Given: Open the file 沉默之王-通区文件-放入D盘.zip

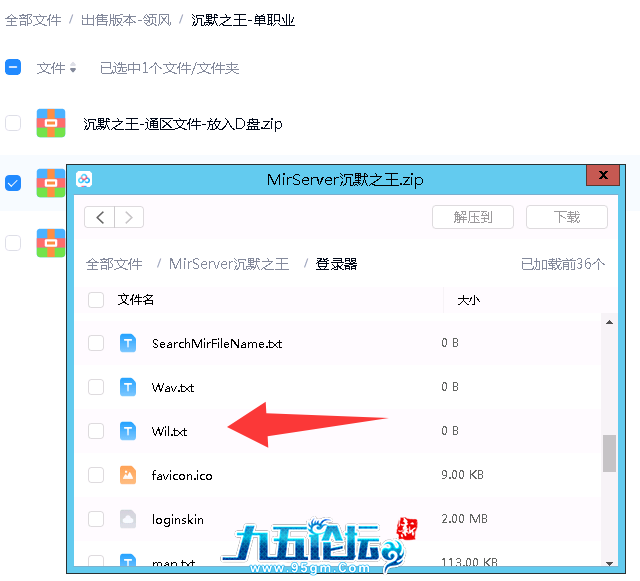Looking at the screenshot, I should [x=182, y=124].
